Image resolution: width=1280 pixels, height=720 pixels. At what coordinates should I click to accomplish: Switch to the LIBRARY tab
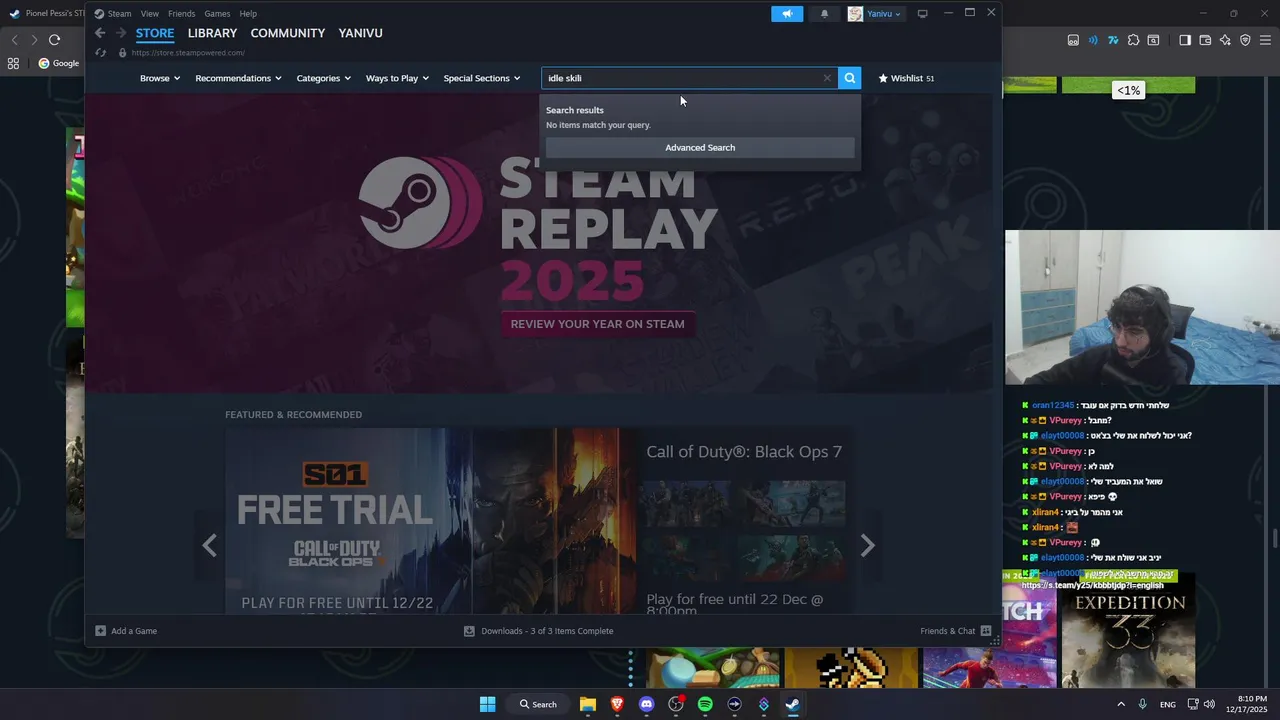coord(212,33)
